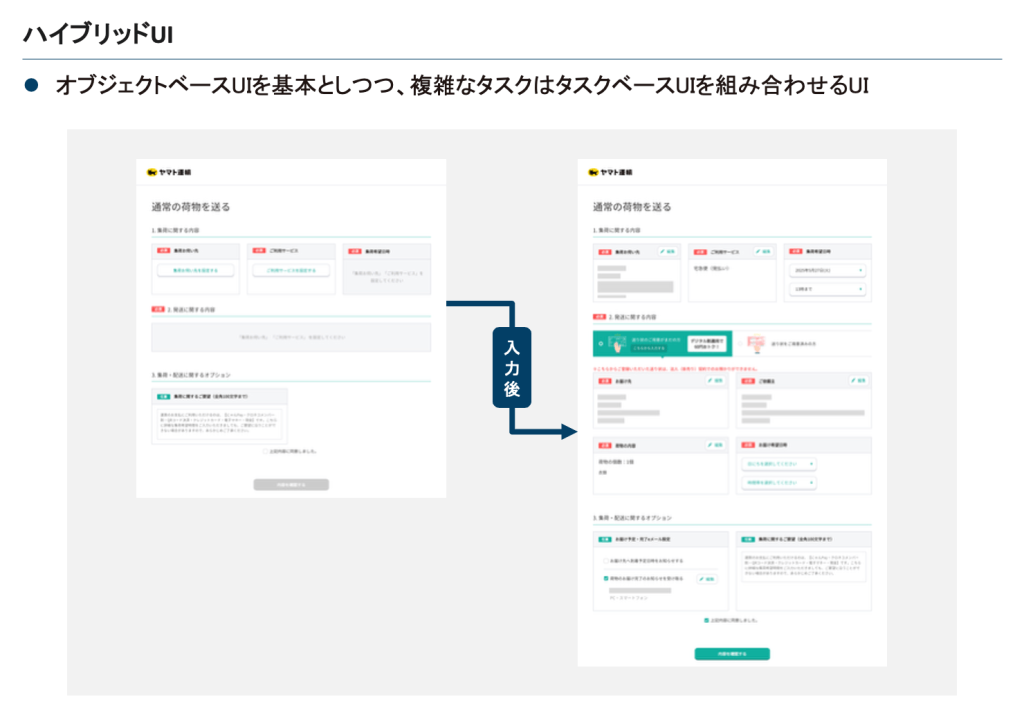
Task: Click the set pickup address button in left mockup
Action: point(195,270)
